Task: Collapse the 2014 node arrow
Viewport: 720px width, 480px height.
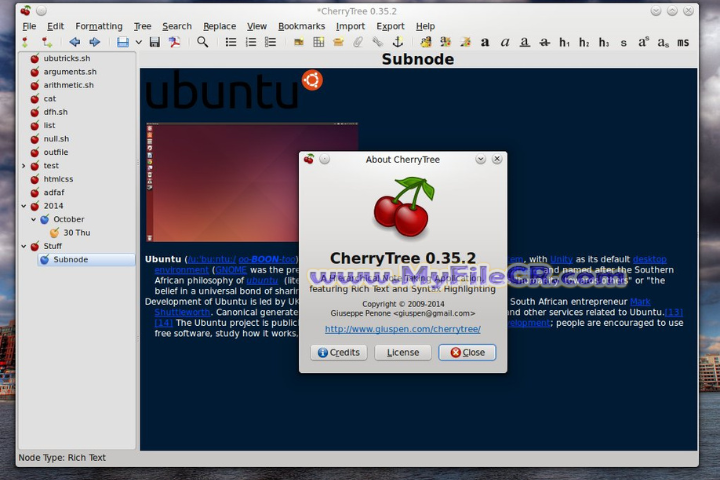Action: 23,206
